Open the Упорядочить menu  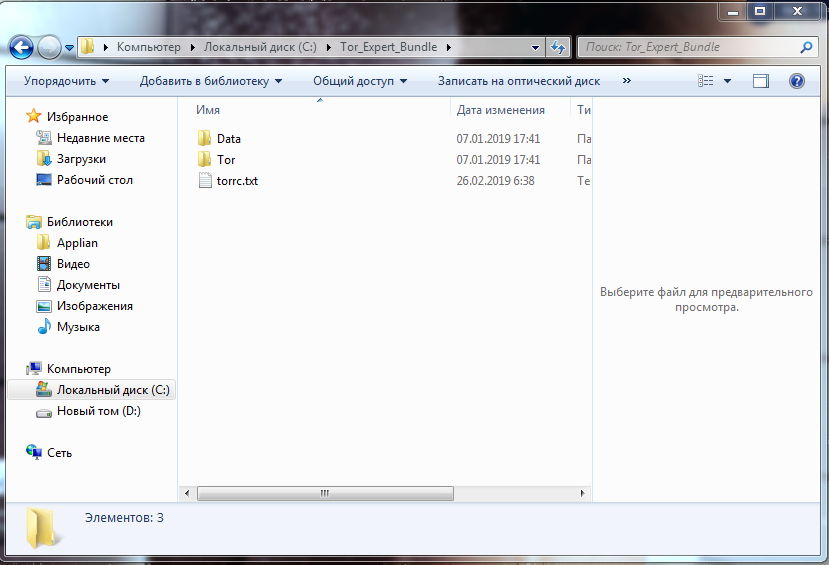pyautogui.click(x=66, y=81)
